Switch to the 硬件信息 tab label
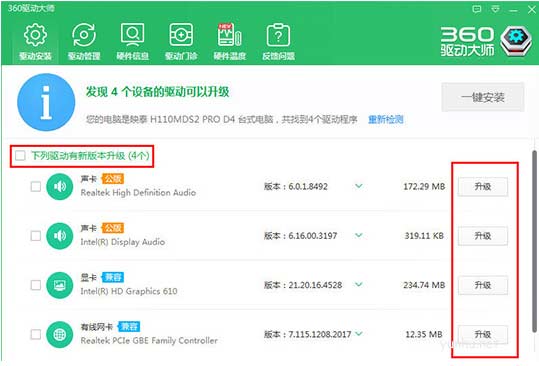This screenshot has width=539, height=366. tap(132, 56)
